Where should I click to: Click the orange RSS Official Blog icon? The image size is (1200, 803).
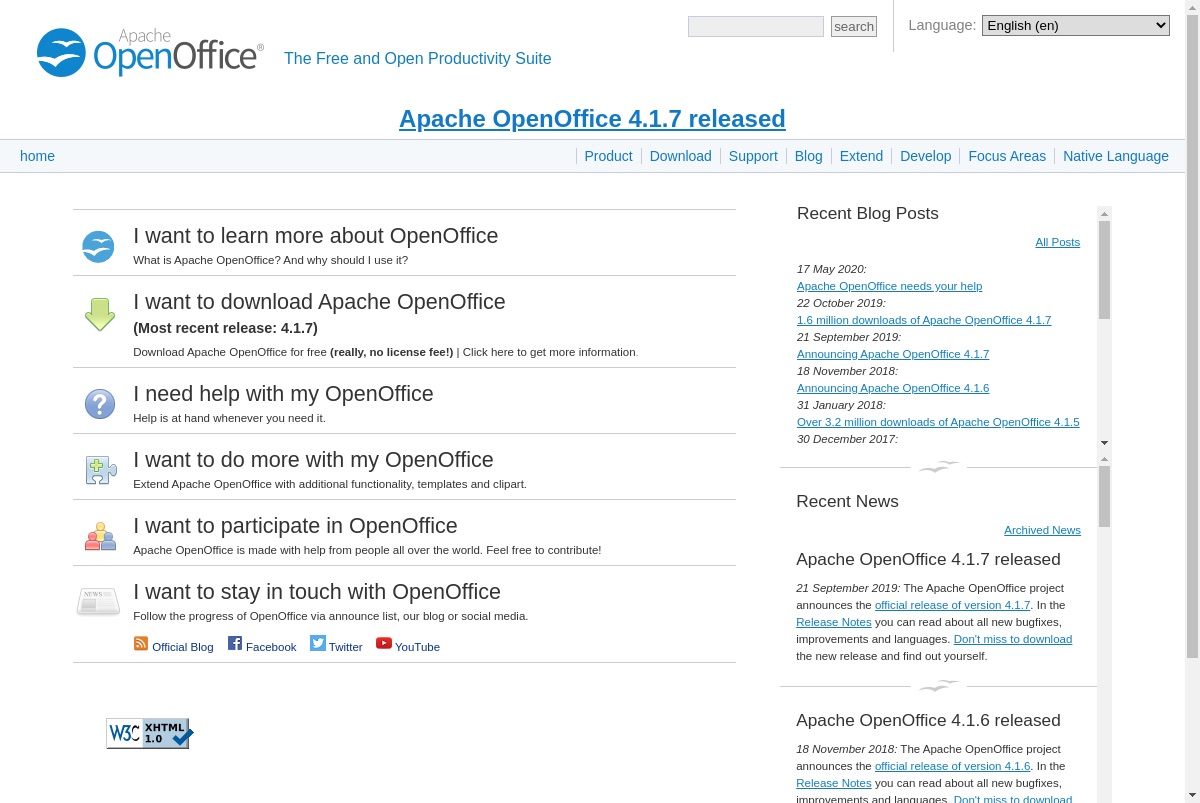point(141,643)
